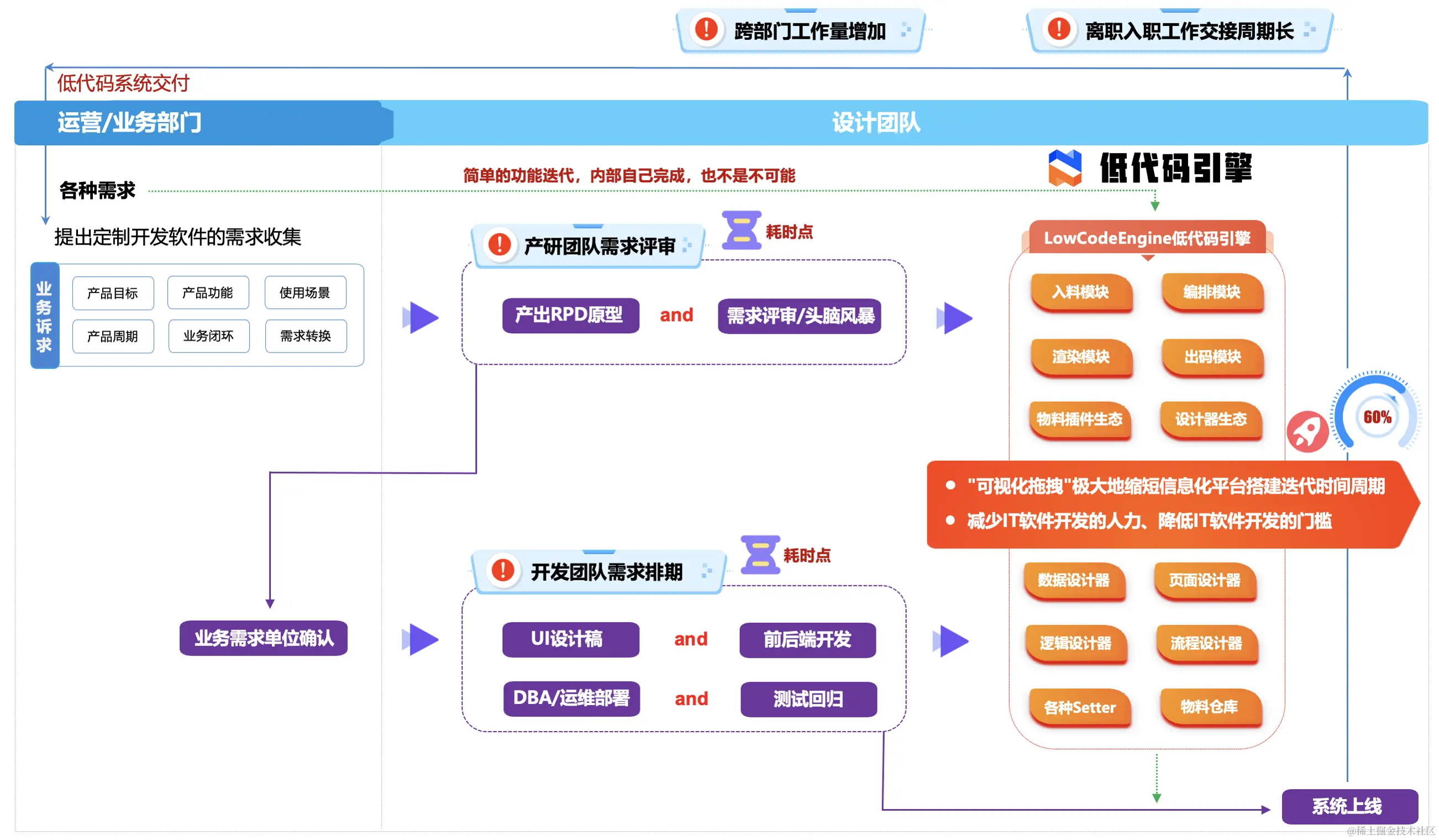Click the purple arrow before 产出RPD原型
Screen dimensions: 1439x840
421,318
